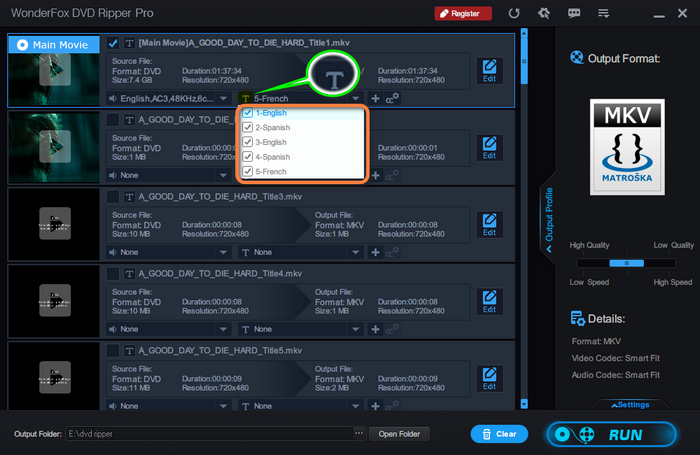Play Title3 preview thumbnail
The image size is (700, 455).
tap(55, 223)
